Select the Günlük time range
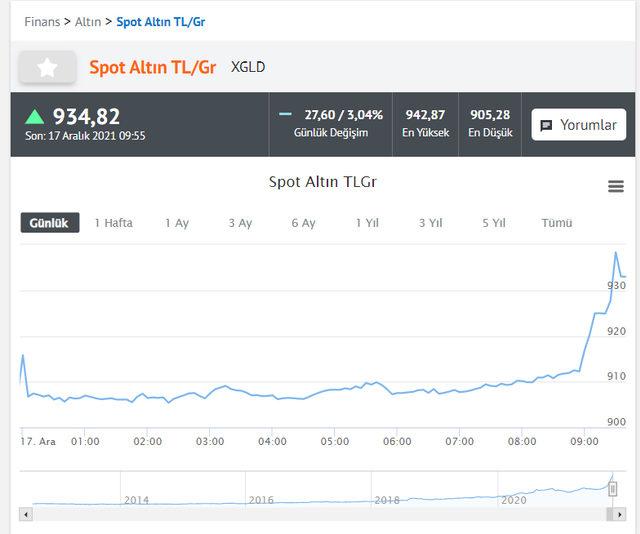Image resolution: width=640 pixels, height=534 pixels. click(50, 223)
